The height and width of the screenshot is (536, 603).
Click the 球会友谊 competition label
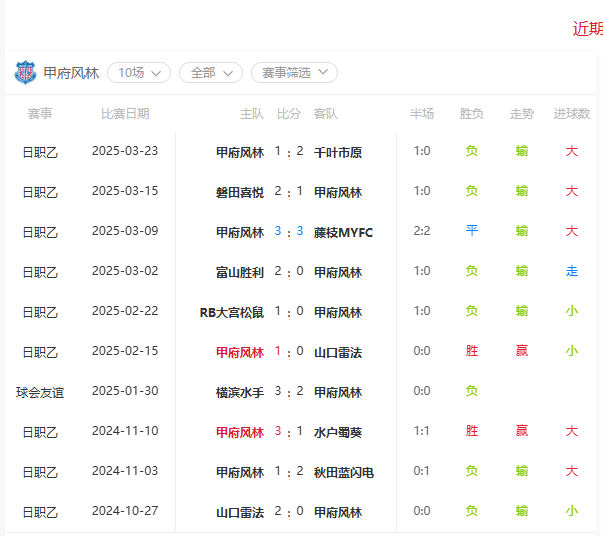tap(40, 393)
